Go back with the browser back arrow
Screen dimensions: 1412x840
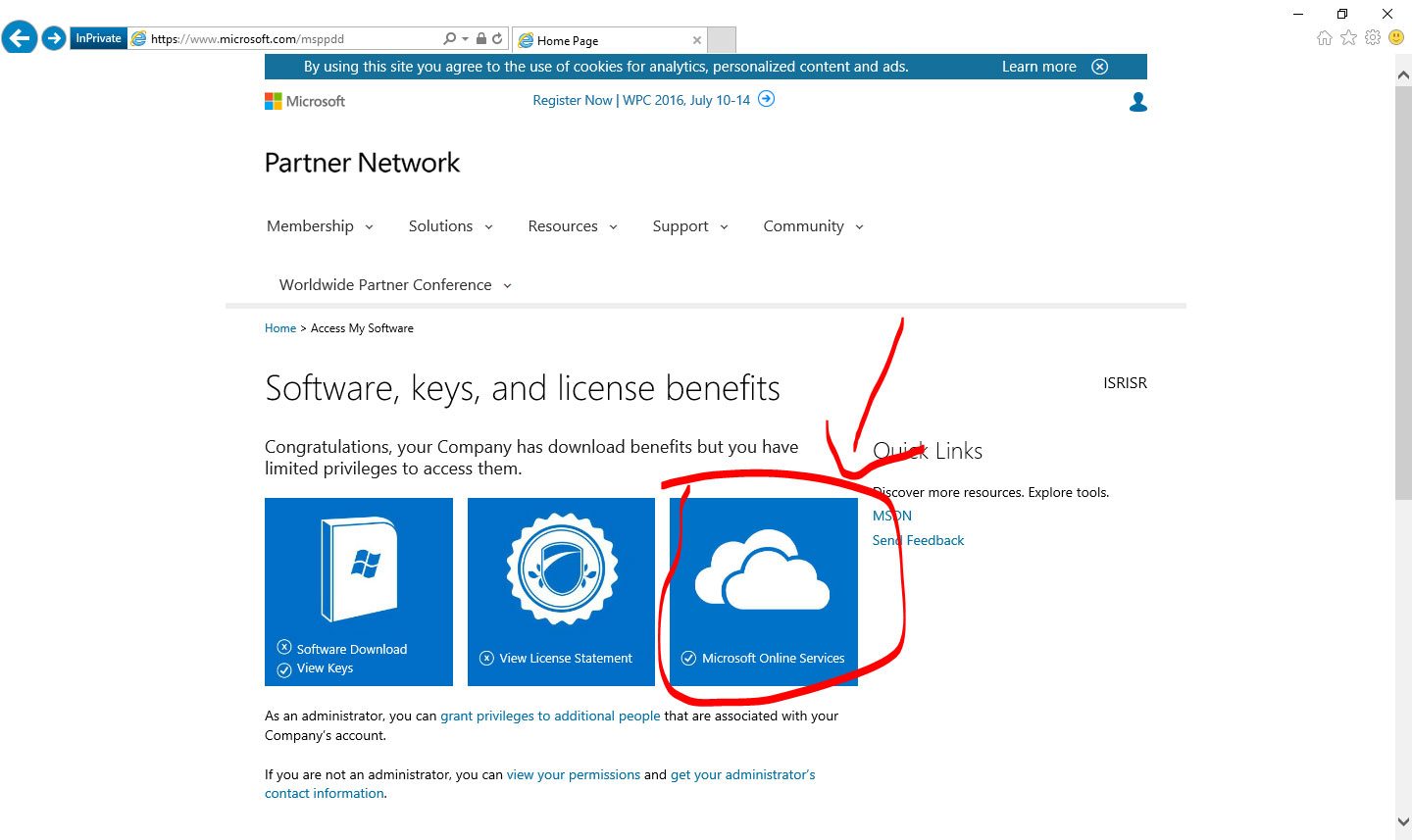coord(20,38)
